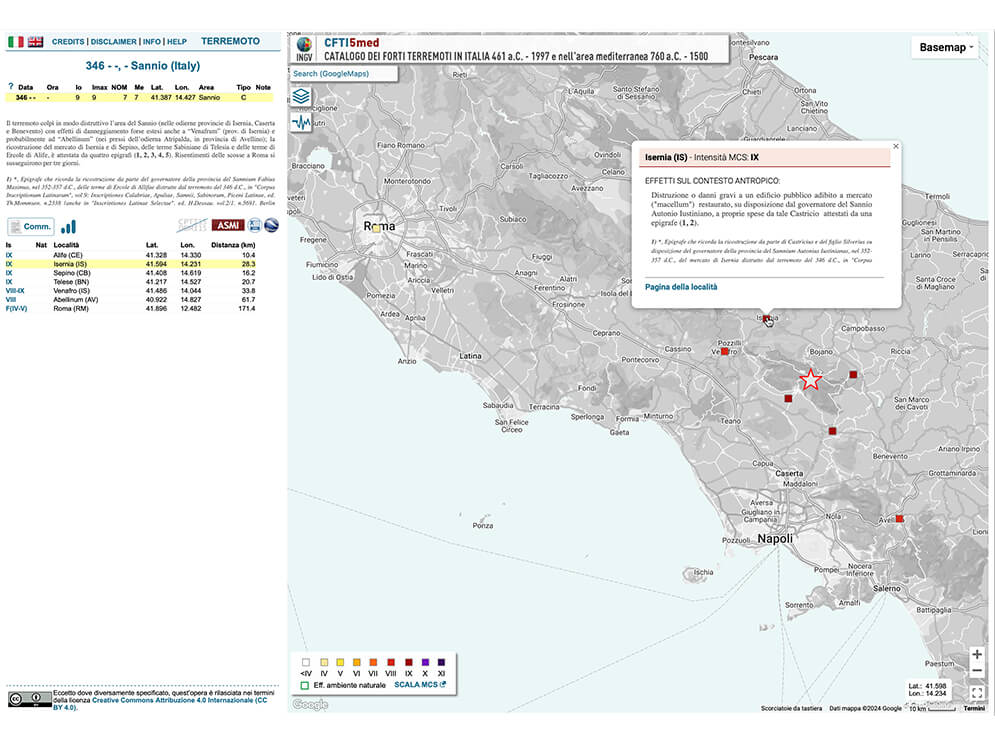This screenshot has width=995, height=746.
Task: Open the HELP page
Action: coord(177,42)
